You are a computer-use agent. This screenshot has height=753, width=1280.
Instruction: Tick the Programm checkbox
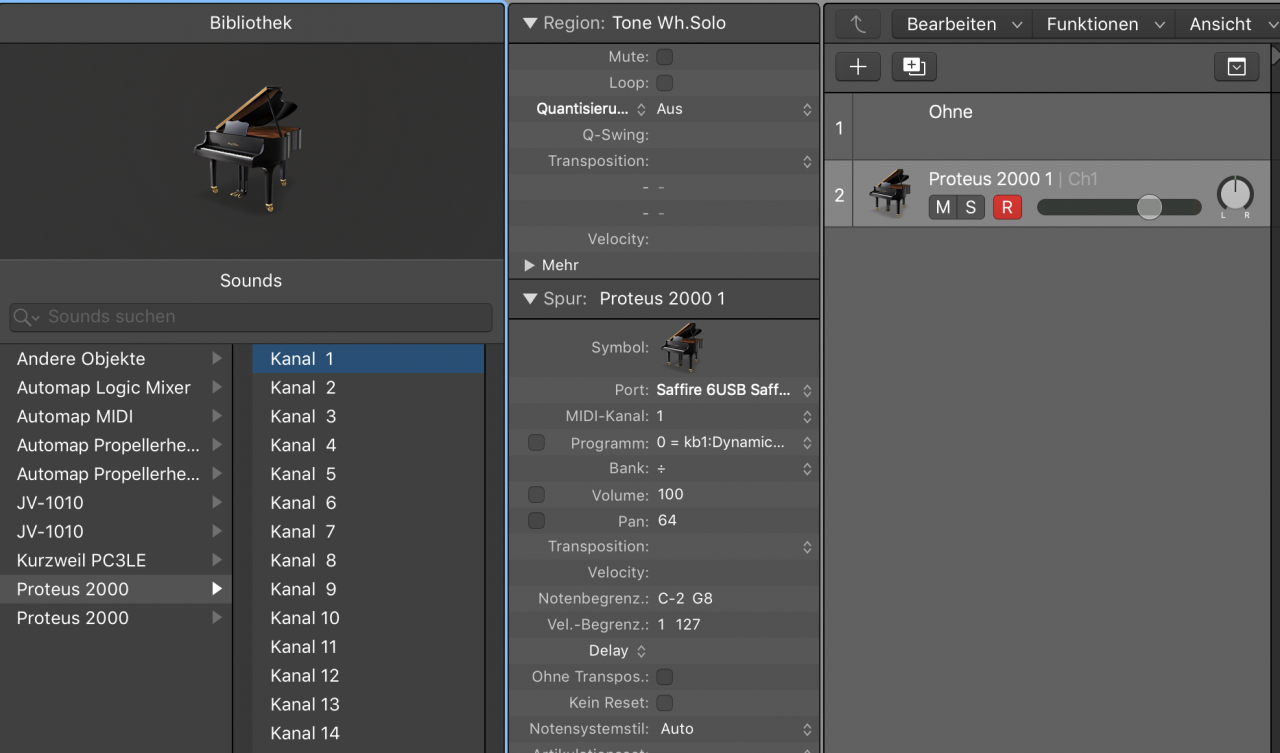(x=536, y=442)
